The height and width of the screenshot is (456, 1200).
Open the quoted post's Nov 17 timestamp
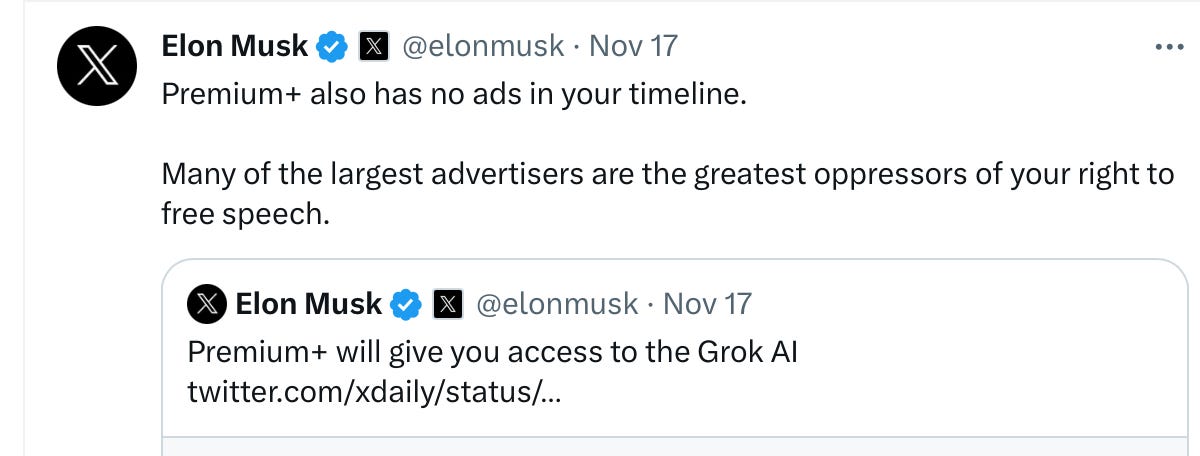[x=707, y=304]
